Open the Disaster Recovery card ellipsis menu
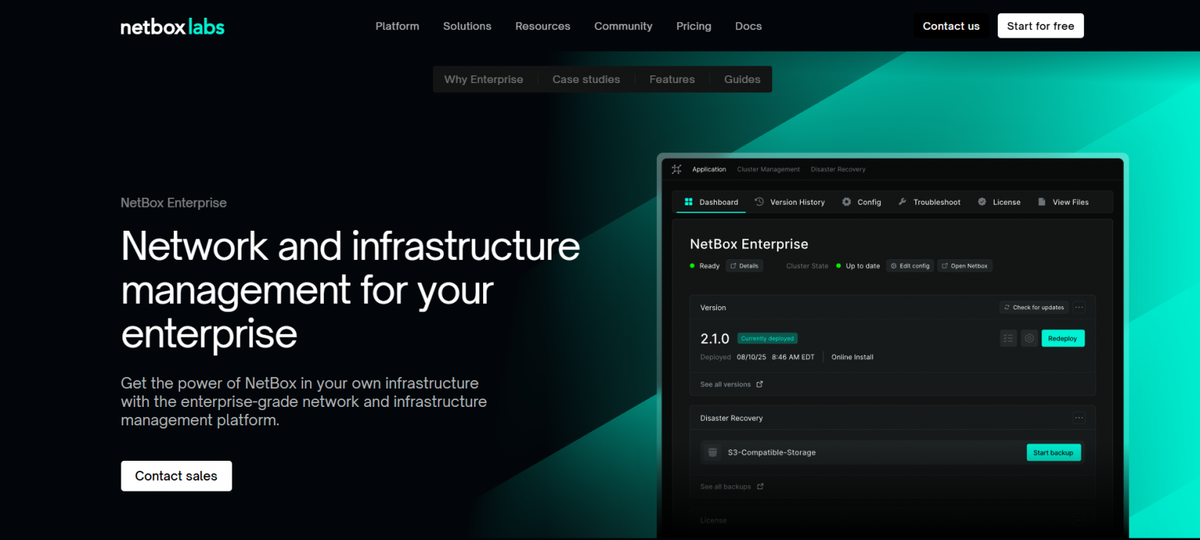 1079,418
